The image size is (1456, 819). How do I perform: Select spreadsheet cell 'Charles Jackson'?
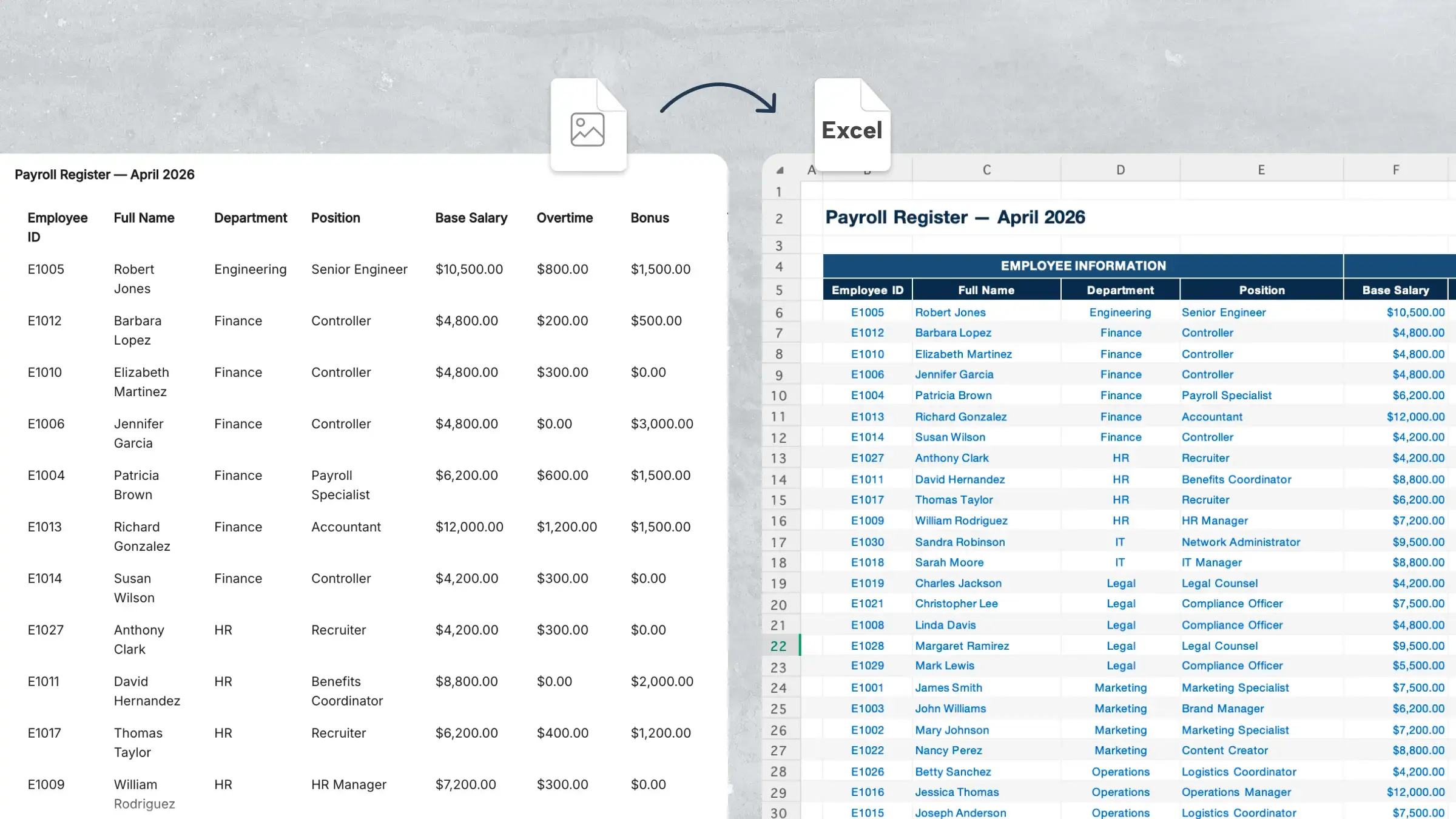(986, 583)
